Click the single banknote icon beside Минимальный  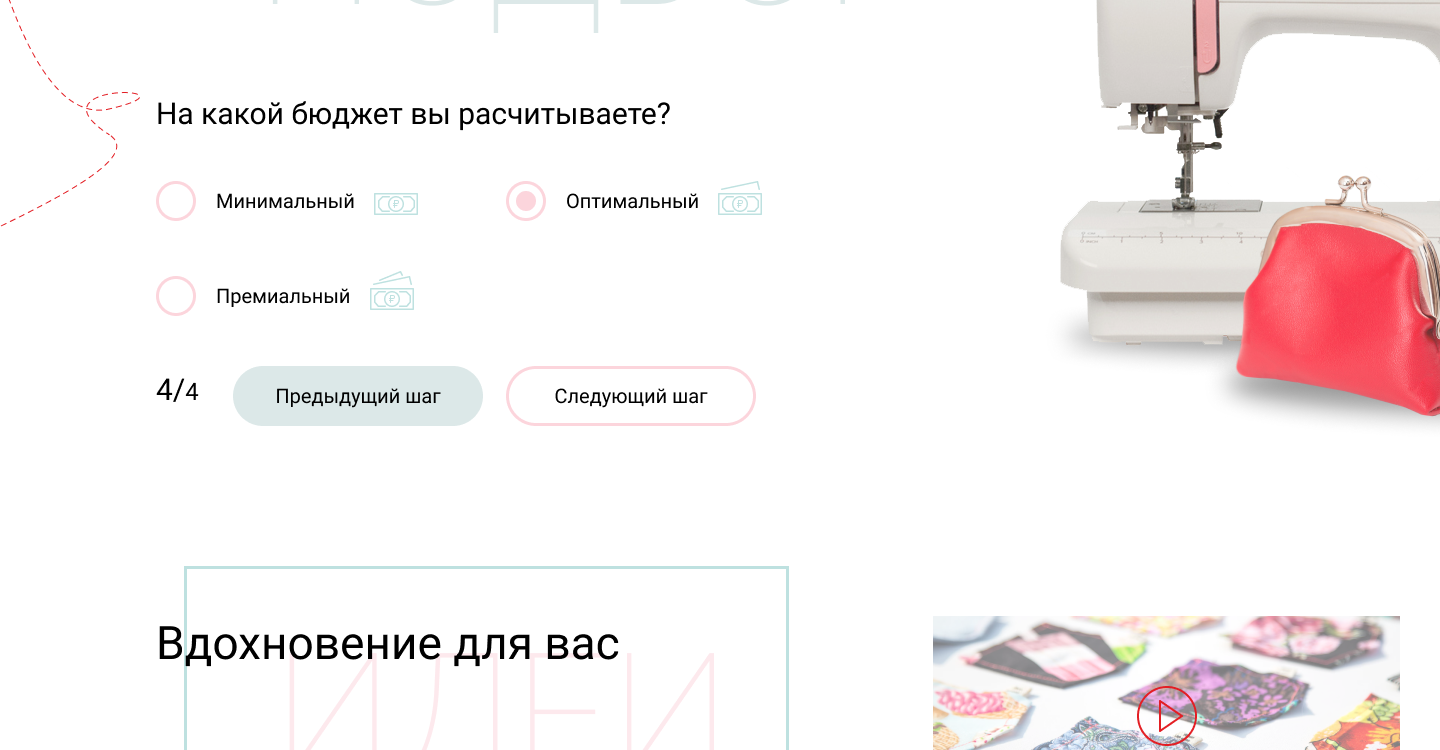point(396,204)
